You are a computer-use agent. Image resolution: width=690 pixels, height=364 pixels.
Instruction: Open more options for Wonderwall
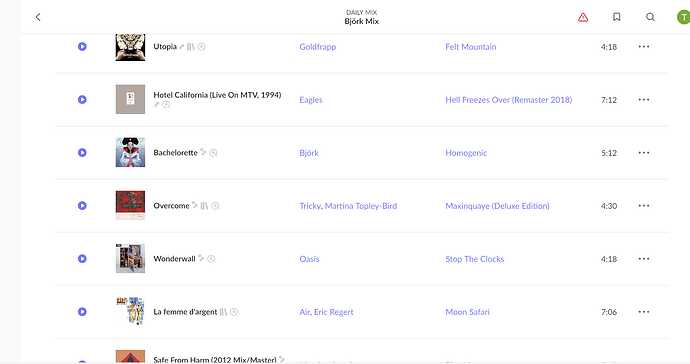644,259
